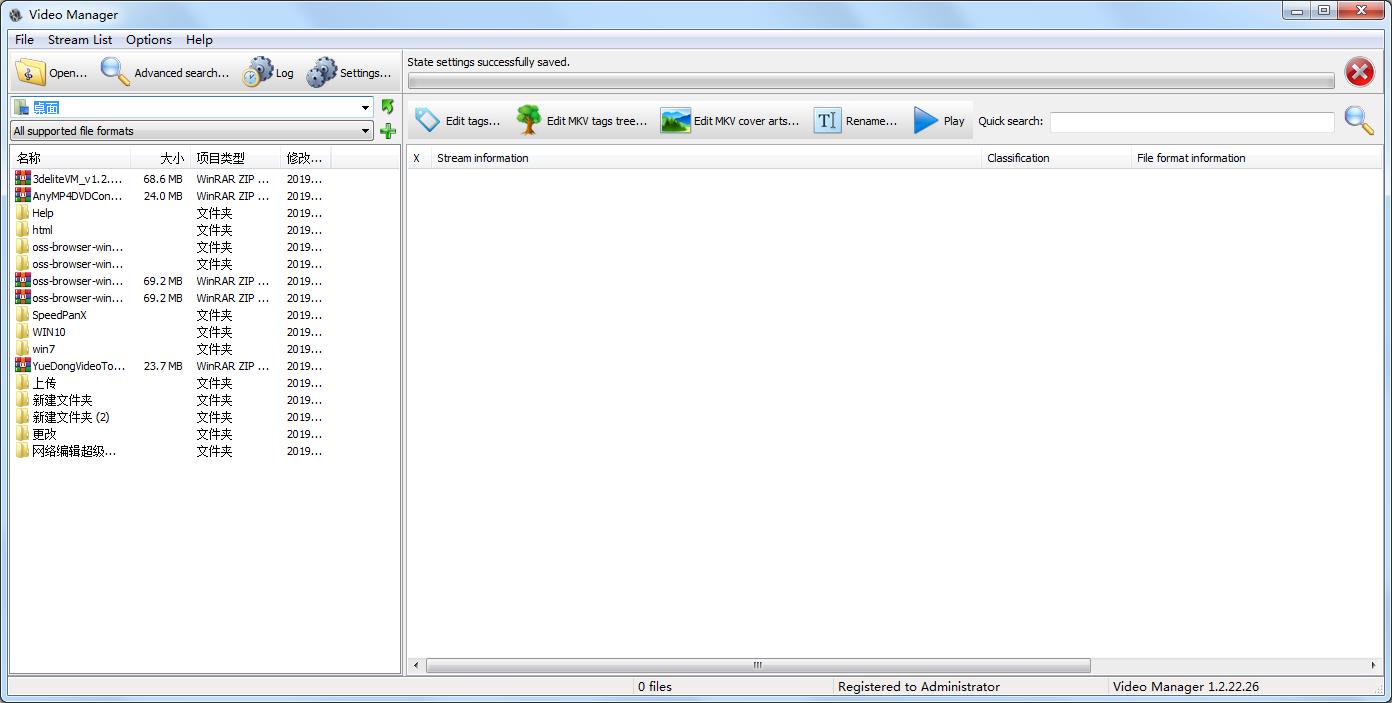
Task: Click the Quick search input field
Action: click(x=1191, y=122)
